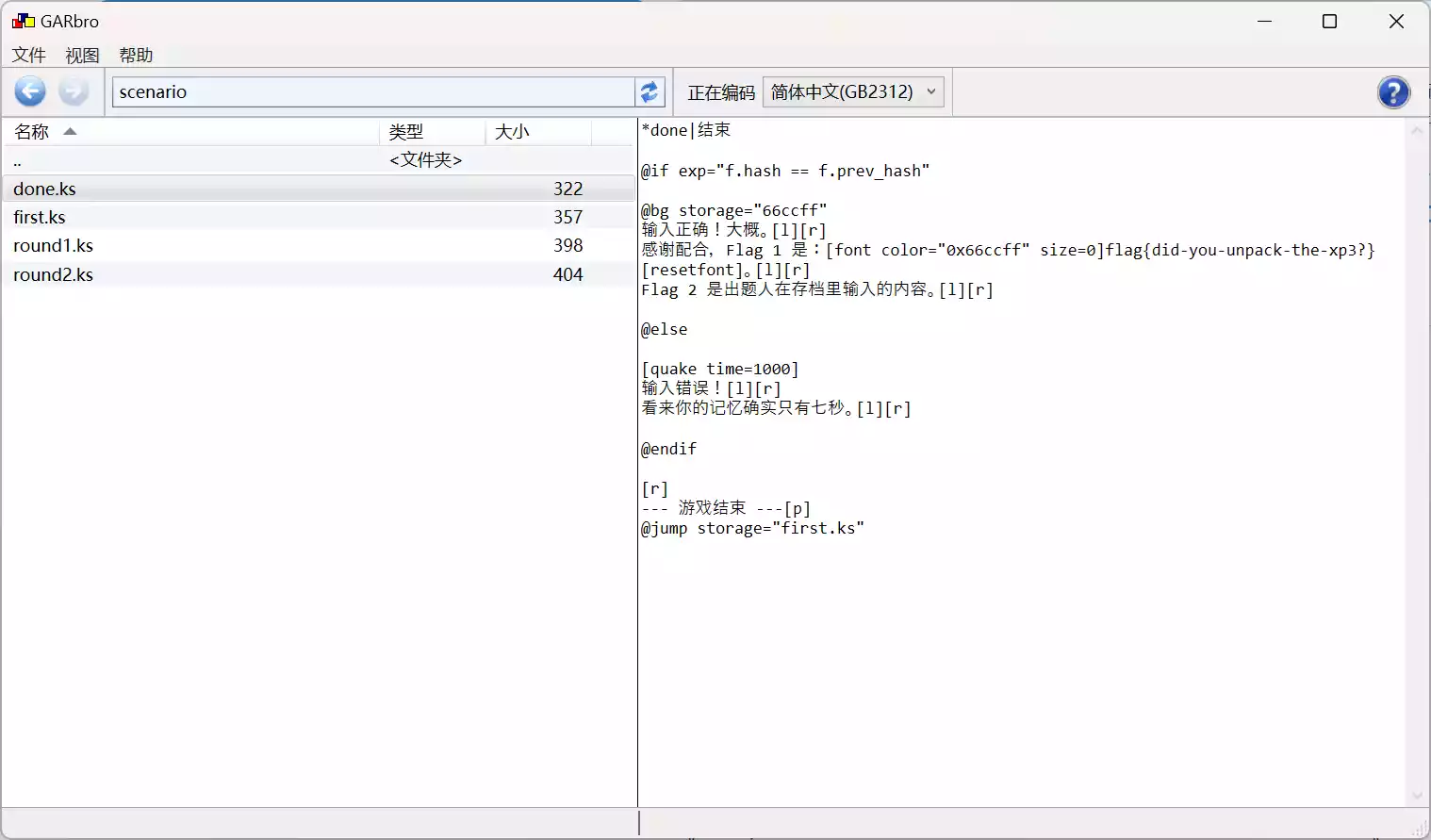Click the flag{did-you-unpack-the-xp3?} text
Viewport: 1431px width, 840px height.
tap(1241, 250)
